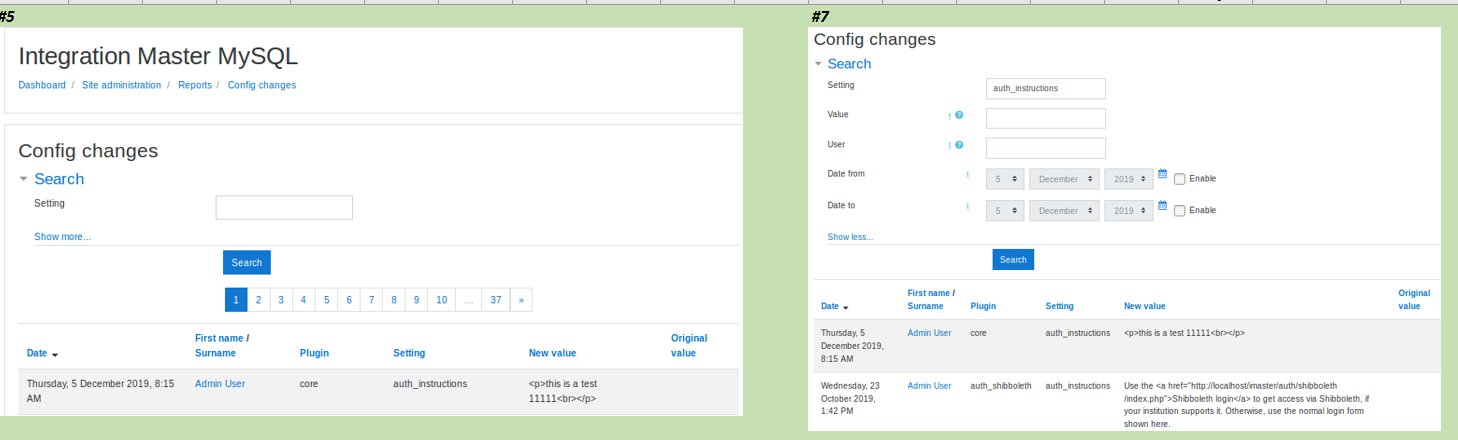The image size is (1458, 440).
Task: Select current page 1 in pagination
Action: click(236, 300)
